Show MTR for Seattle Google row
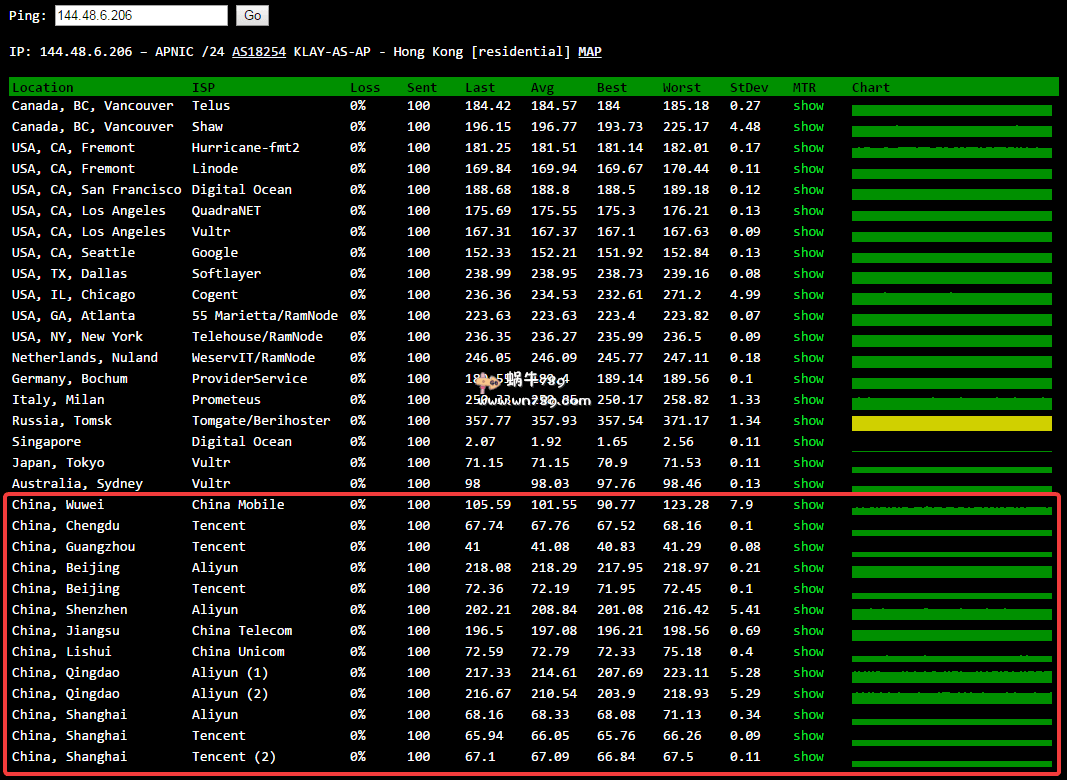The height and width of the screenshot is (780, 1067). [x=808, y=253]
